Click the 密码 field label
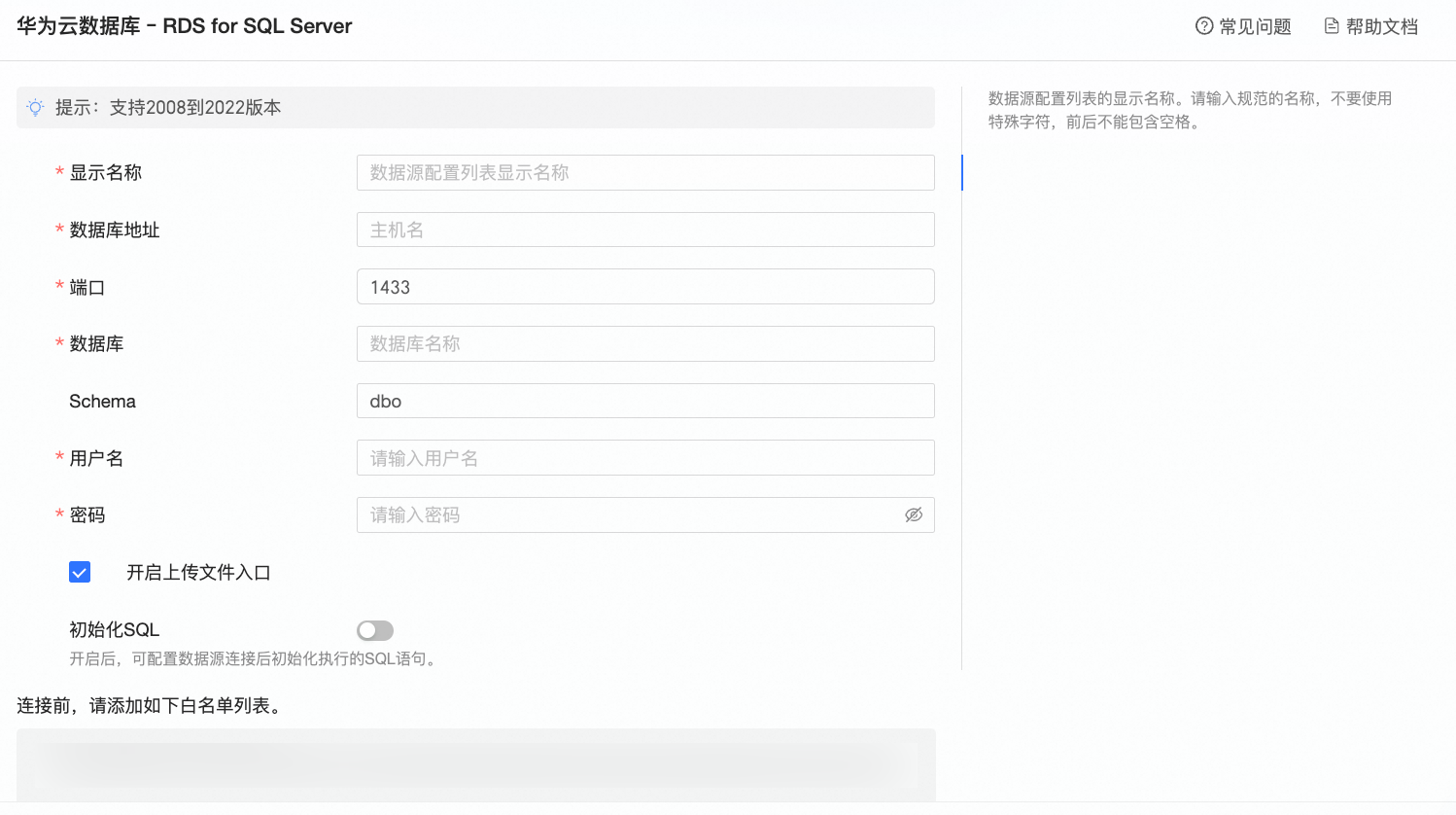1456x815 pixels. click(x=87, y=515)
